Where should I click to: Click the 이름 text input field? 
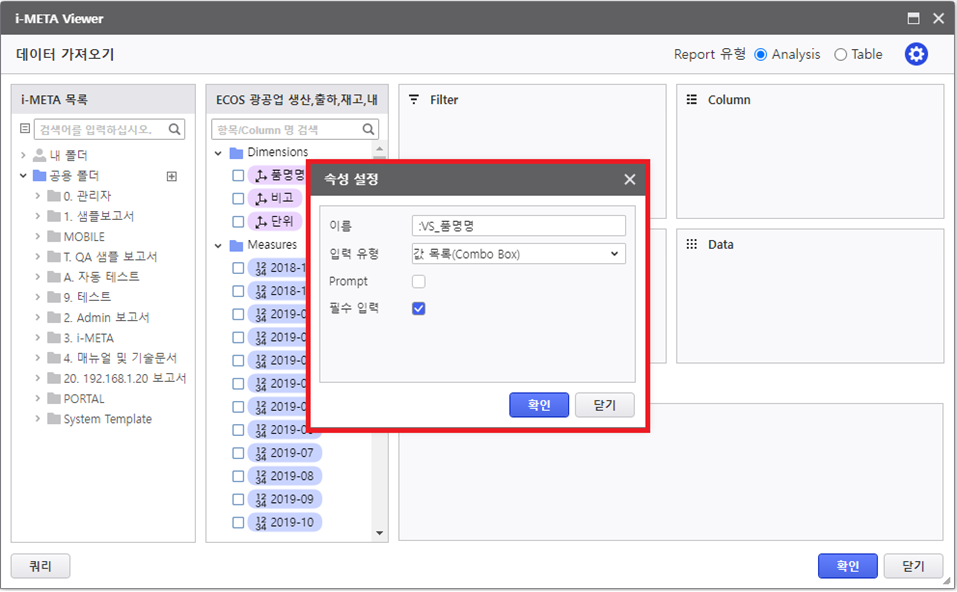[518, 226]
